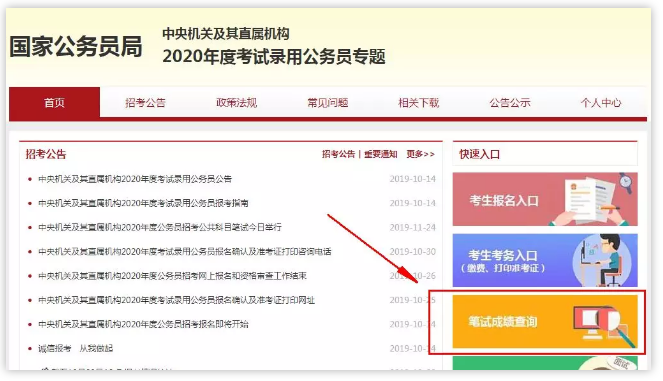663x381 pixels.
Task: Click the person-at-desk illustration on 考生考务入口
Action: [x=603, y=260]
